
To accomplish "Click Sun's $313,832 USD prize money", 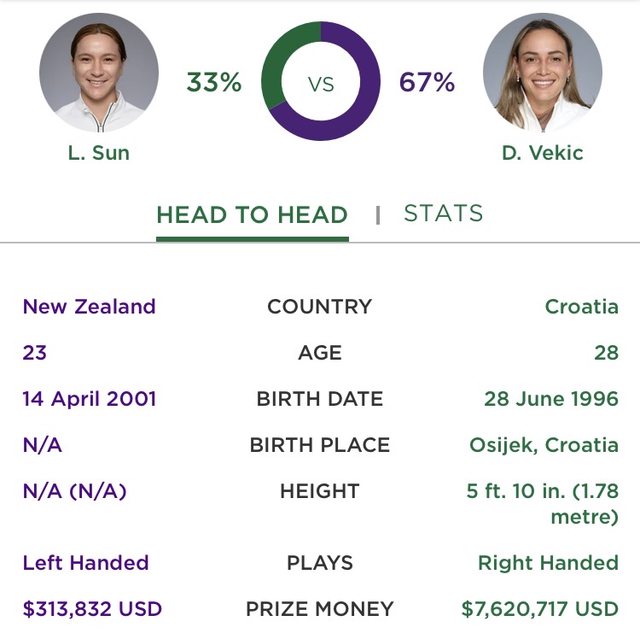I will pyautogui.click(x=92, y=608).
